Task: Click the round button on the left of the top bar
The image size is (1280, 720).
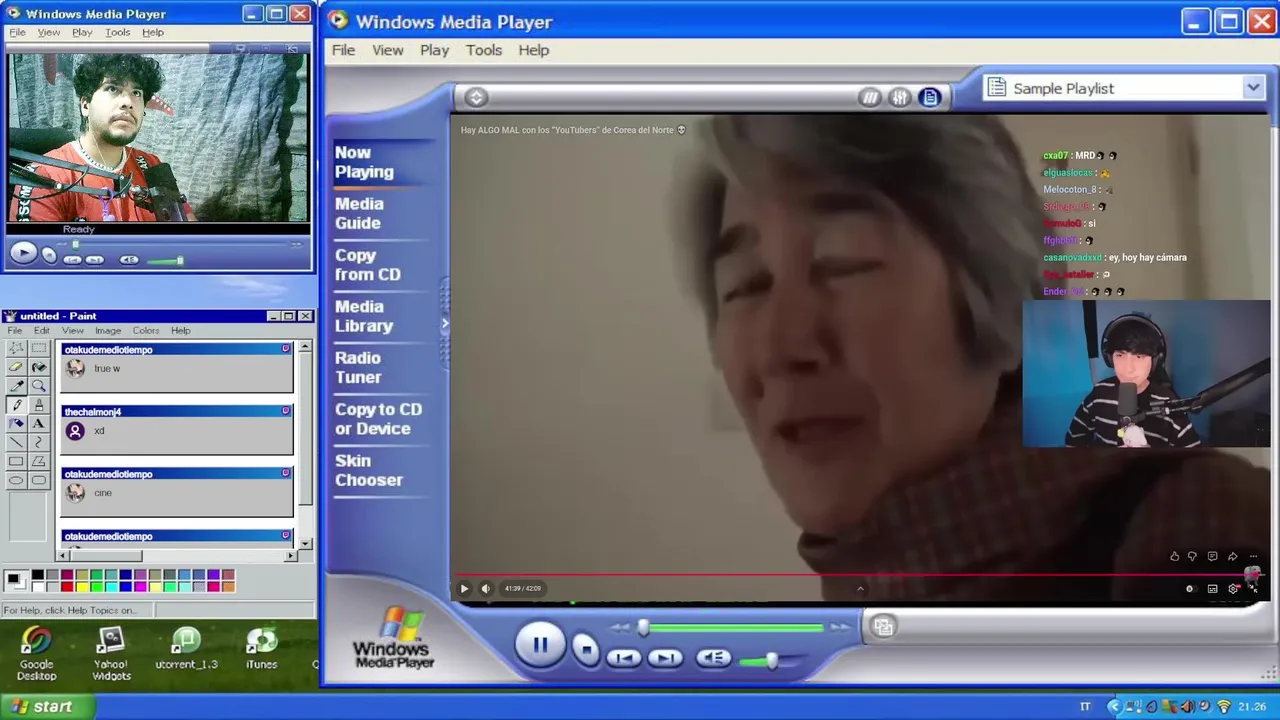Action: pos(476,97)
